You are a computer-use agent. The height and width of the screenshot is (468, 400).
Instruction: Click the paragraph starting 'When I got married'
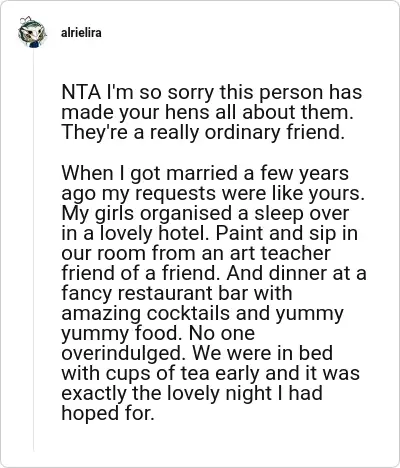(214, 293)
